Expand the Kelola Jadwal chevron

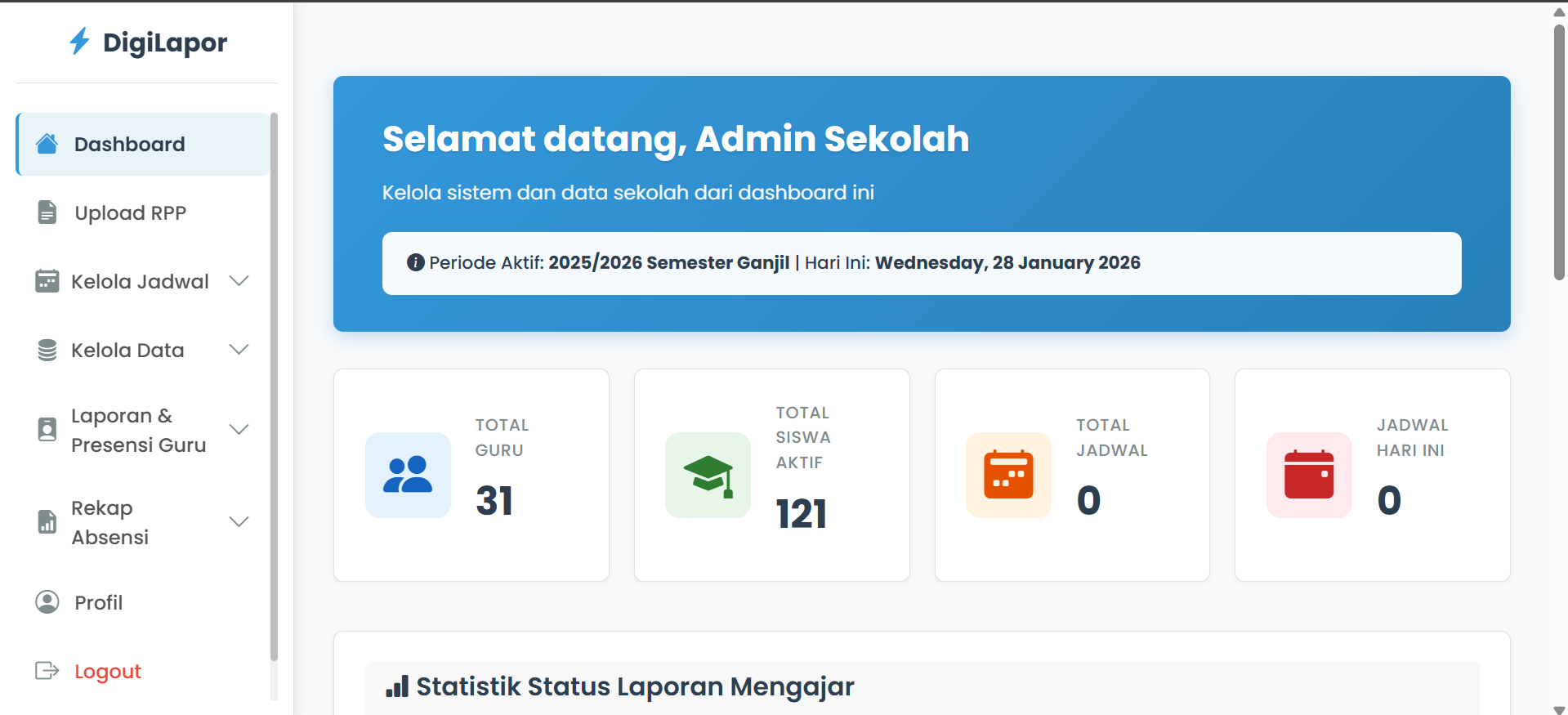239,281
